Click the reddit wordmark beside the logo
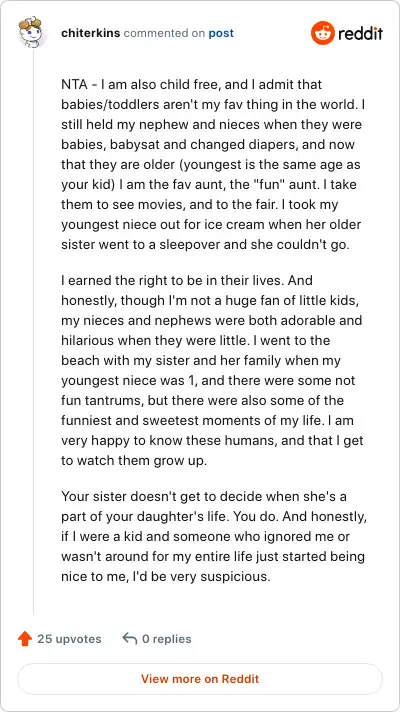Image resolution: width=400 pixels, height=712 pixels. 361,34
